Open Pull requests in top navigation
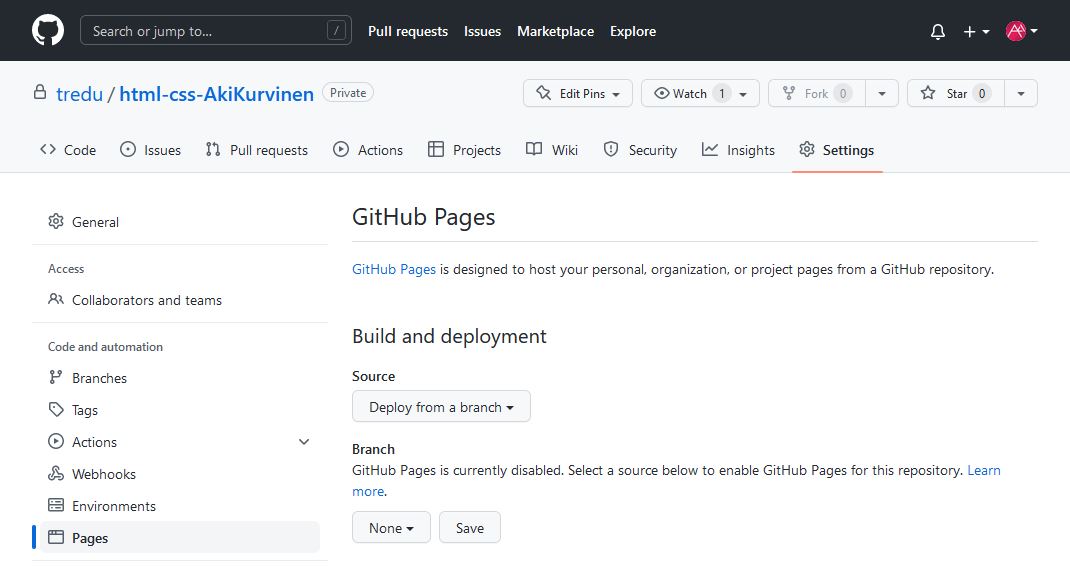The width and height of the screenshot is (1070, 568). [x=408, y=31]
